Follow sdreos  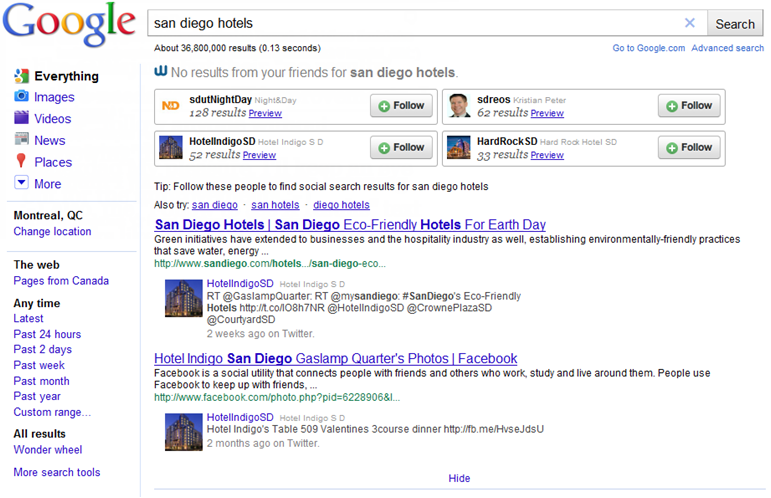coord(689,106)
